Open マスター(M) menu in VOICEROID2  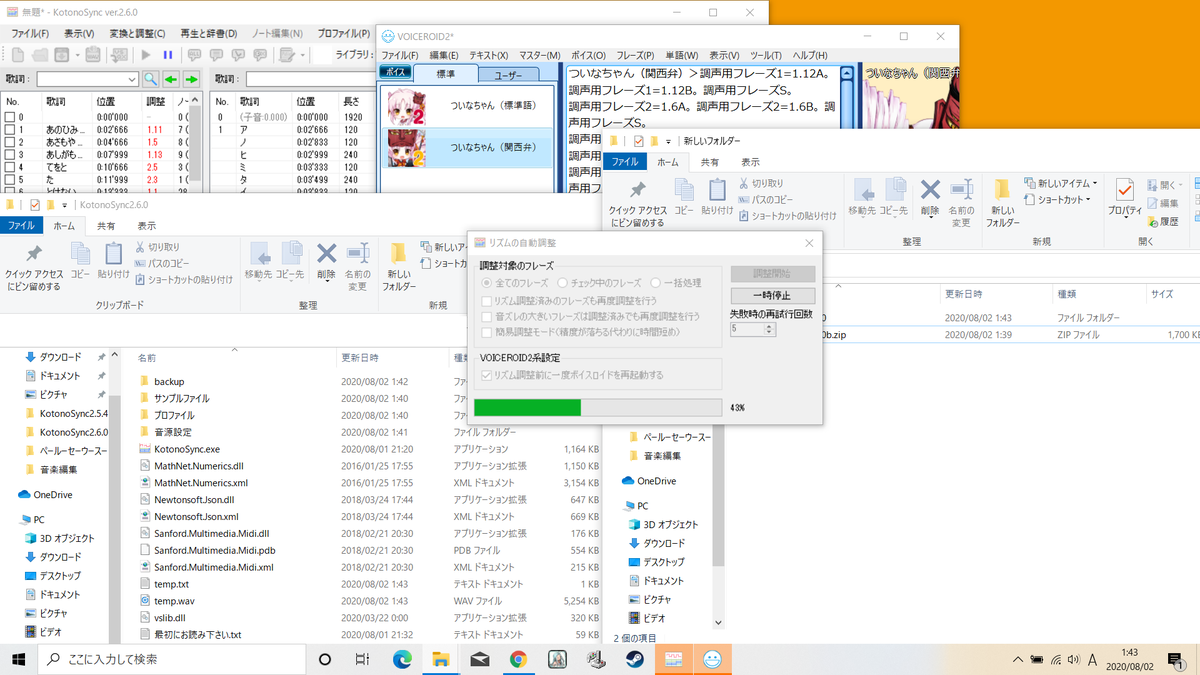click(x=540, y=55)
